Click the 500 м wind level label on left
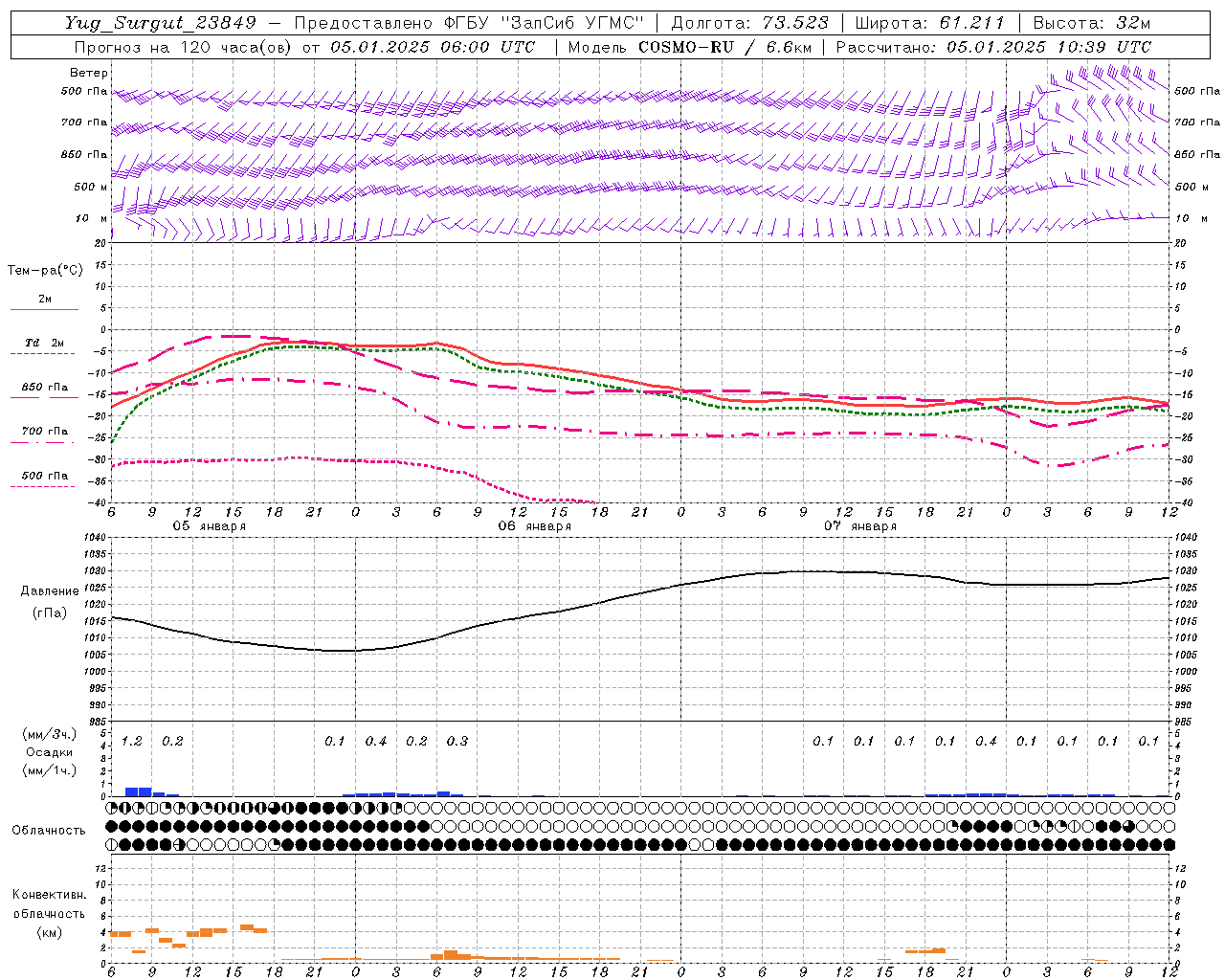 [x=91, y=188]
